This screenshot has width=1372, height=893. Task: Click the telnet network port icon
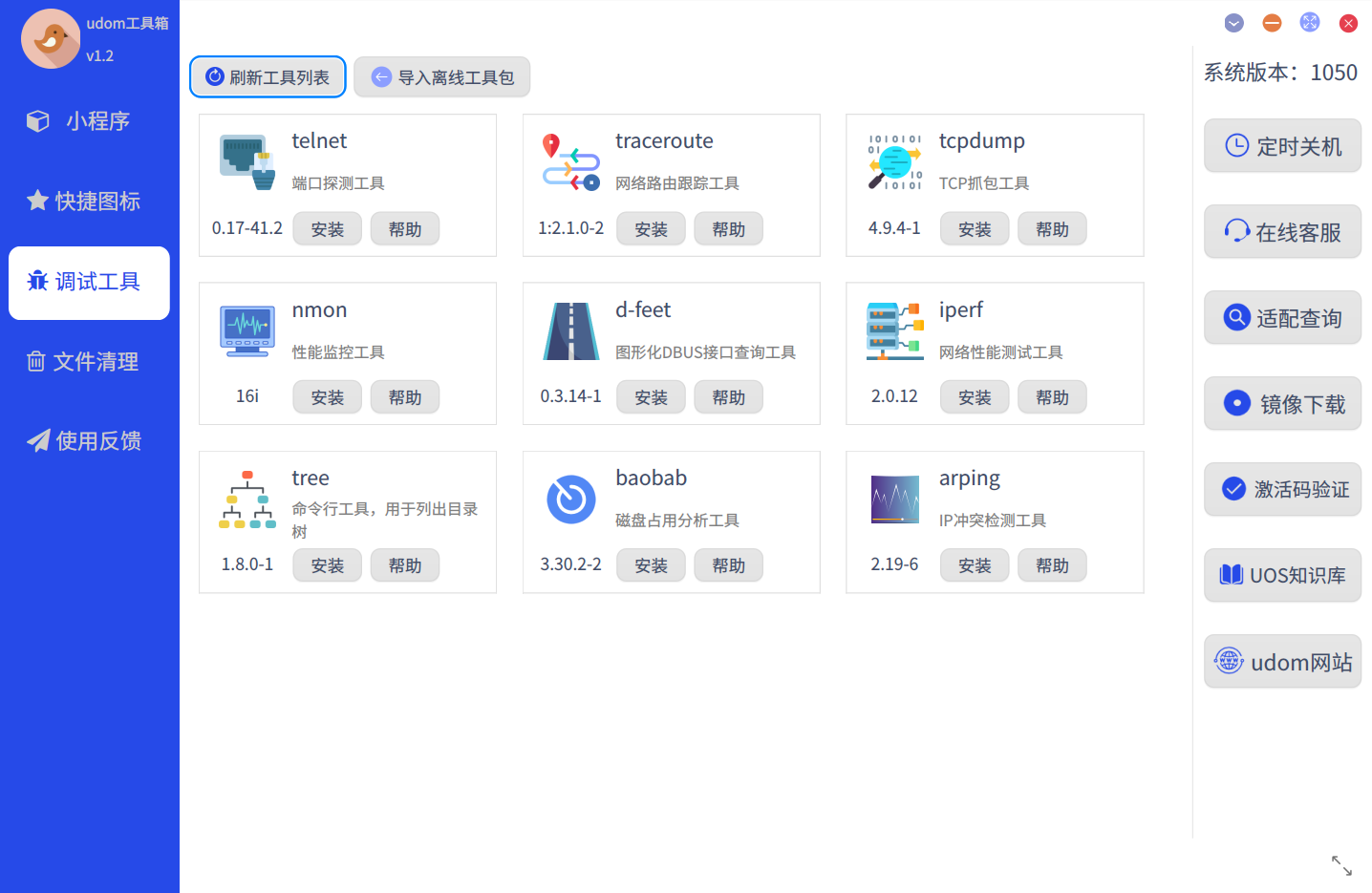pos(247,162)
